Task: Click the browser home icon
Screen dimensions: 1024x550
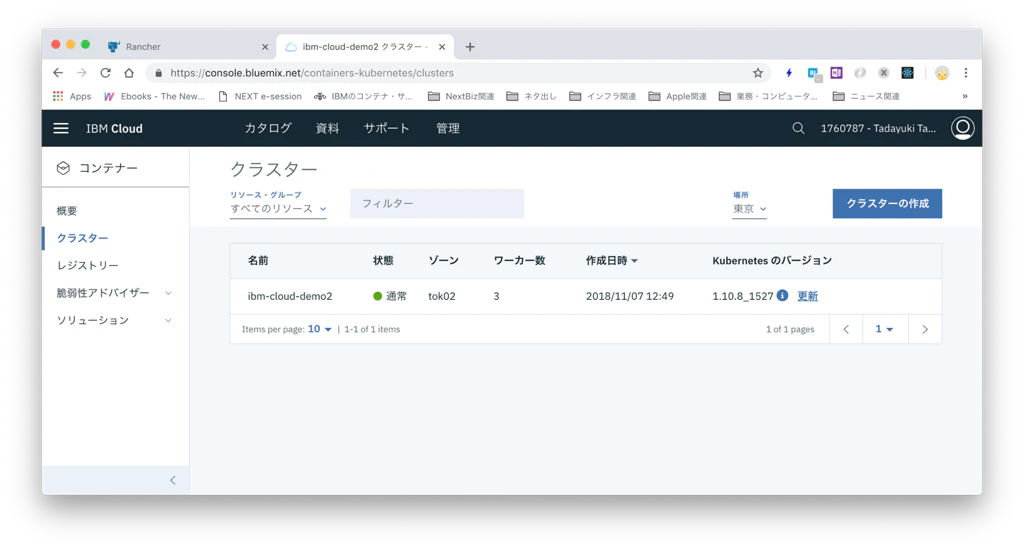Action: (129, 73)
